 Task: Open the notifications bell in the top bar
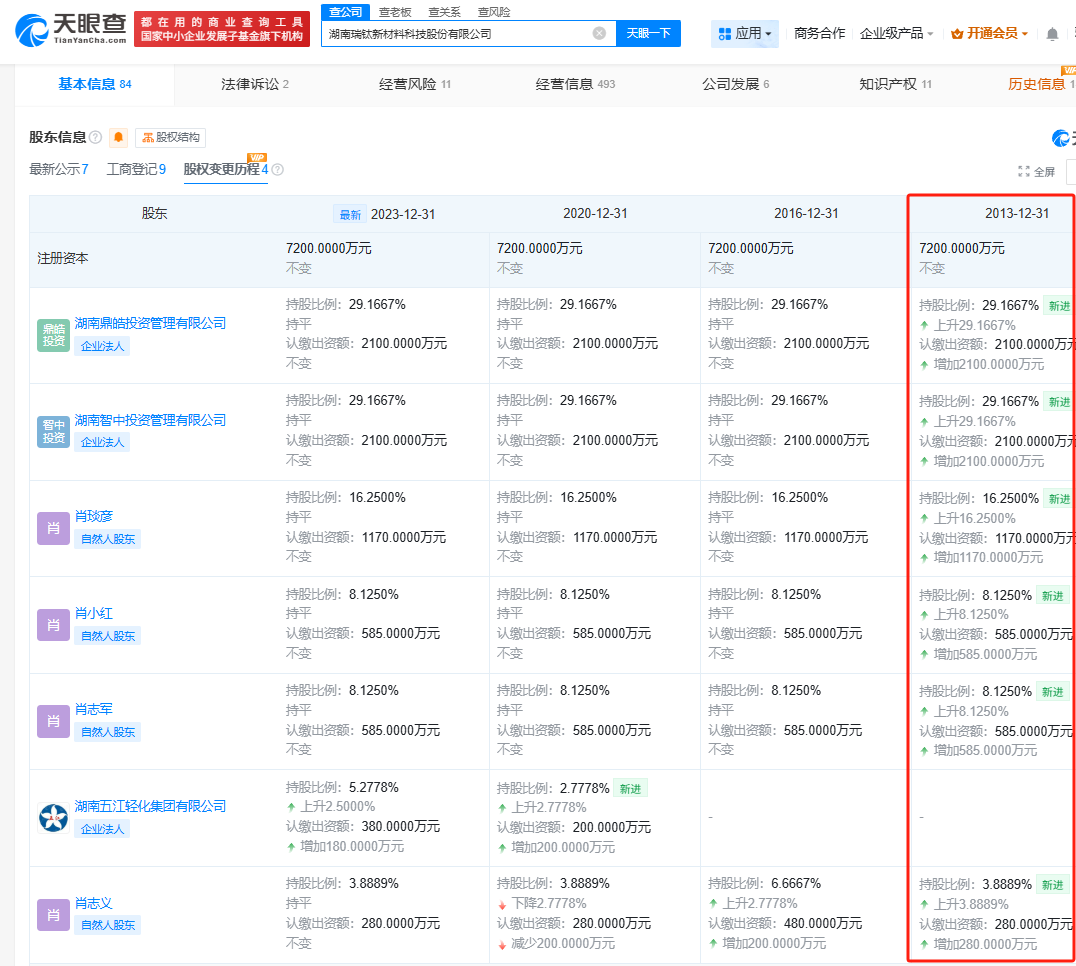click(x=1052, y=34)
